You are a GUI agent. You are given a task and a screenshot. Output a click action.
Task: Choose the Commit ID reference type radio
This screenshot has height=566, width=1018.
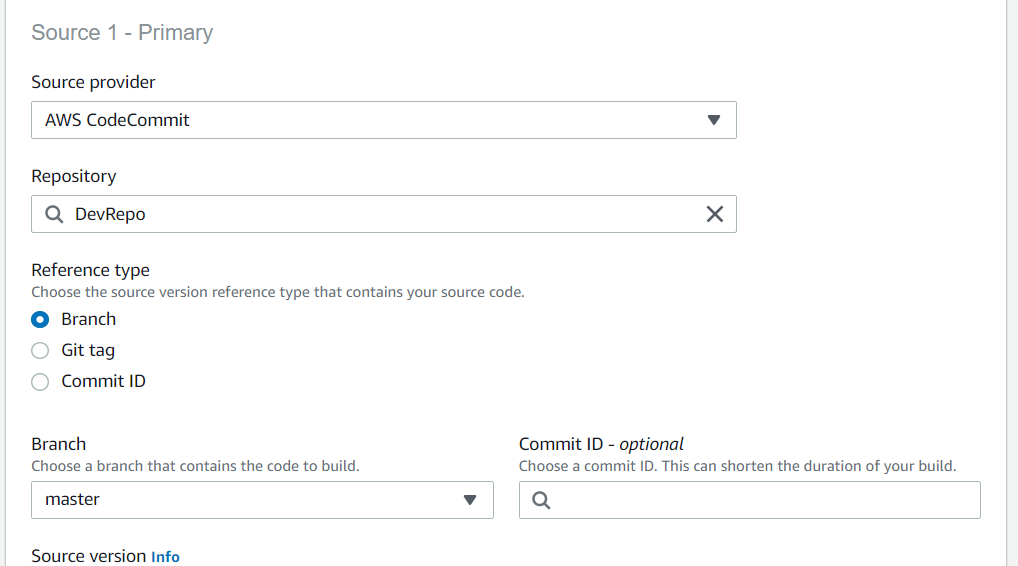coord(40,382)
